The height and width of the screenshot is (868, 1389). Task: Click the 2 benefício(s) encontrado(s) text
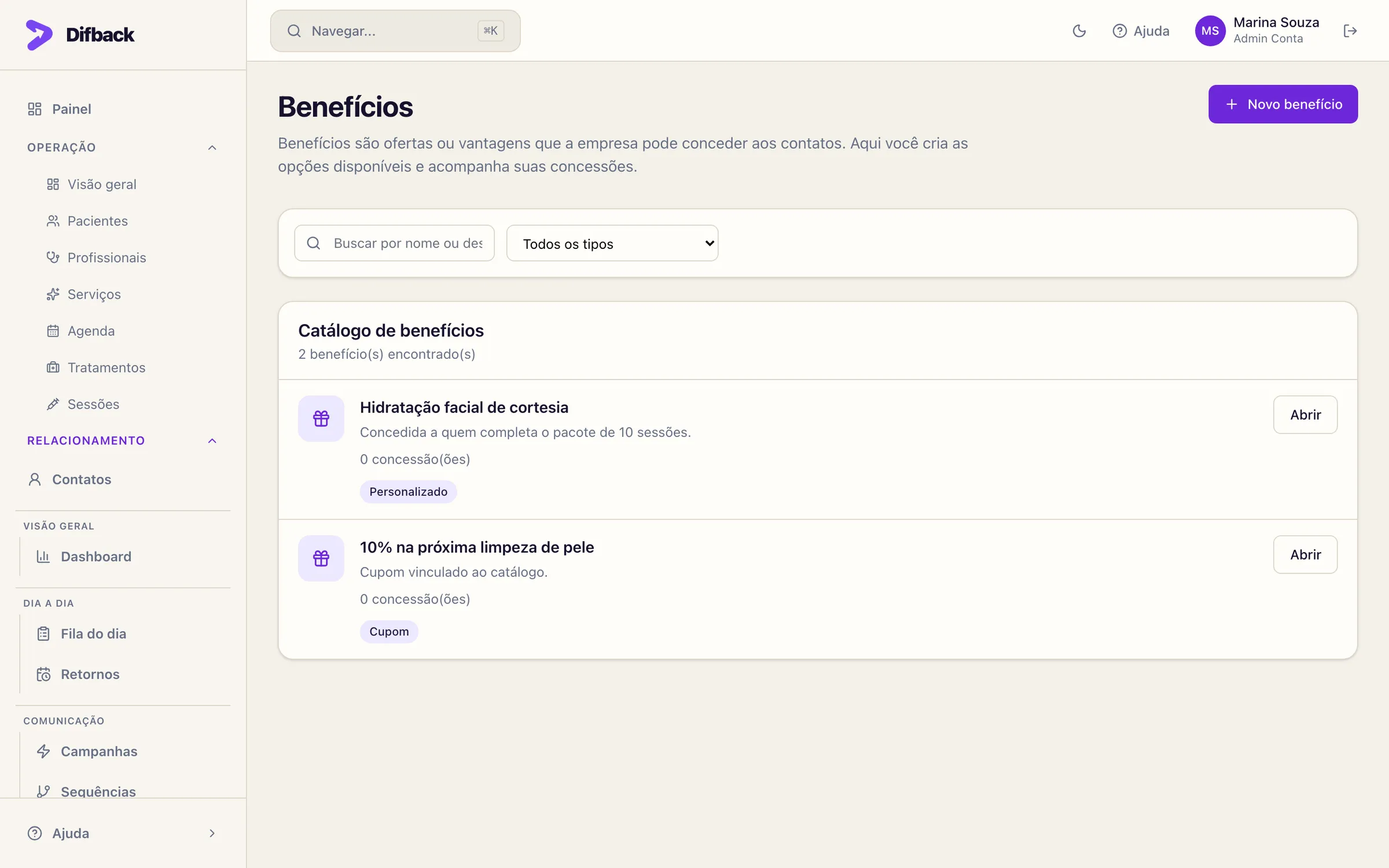(x=387, y=354)
